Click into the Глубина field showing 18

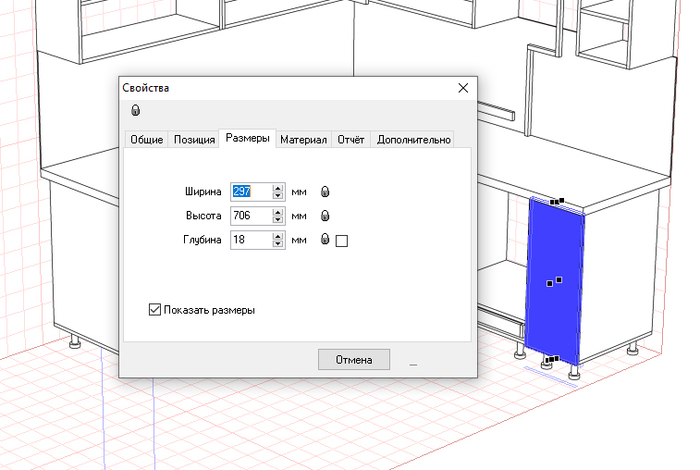point(249,240)
